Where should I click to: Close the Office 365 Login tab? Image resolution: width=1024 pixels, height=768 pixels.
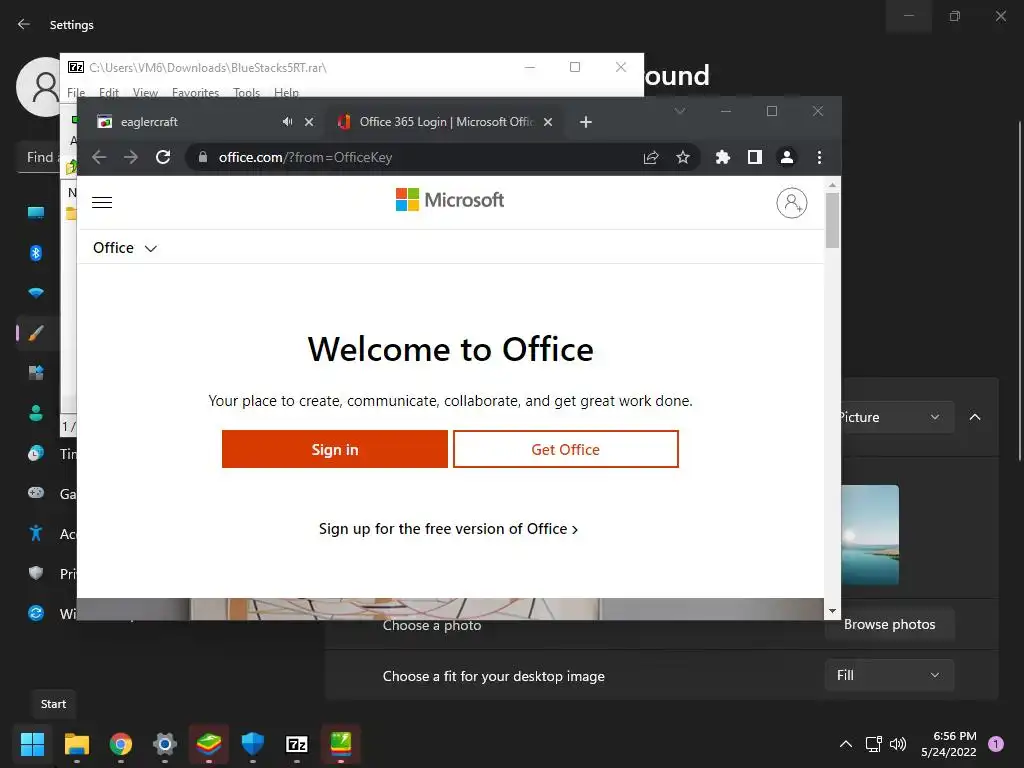click(x=548, y=122)
